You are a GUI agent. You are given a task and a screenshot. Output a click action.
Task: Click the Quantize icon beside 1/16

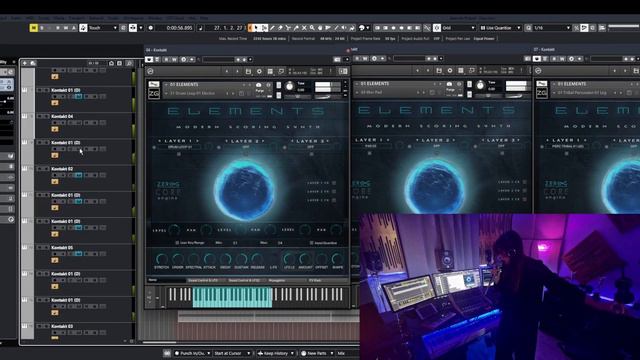(529, 28)
